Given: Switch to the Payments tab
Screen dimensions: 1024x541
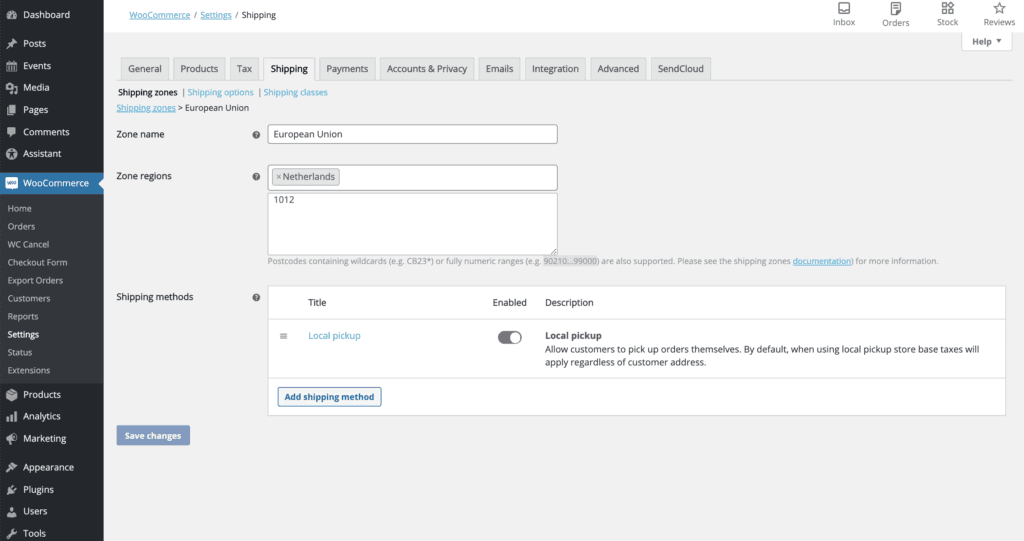Looking at the screenshot, I should coord(347,69).
